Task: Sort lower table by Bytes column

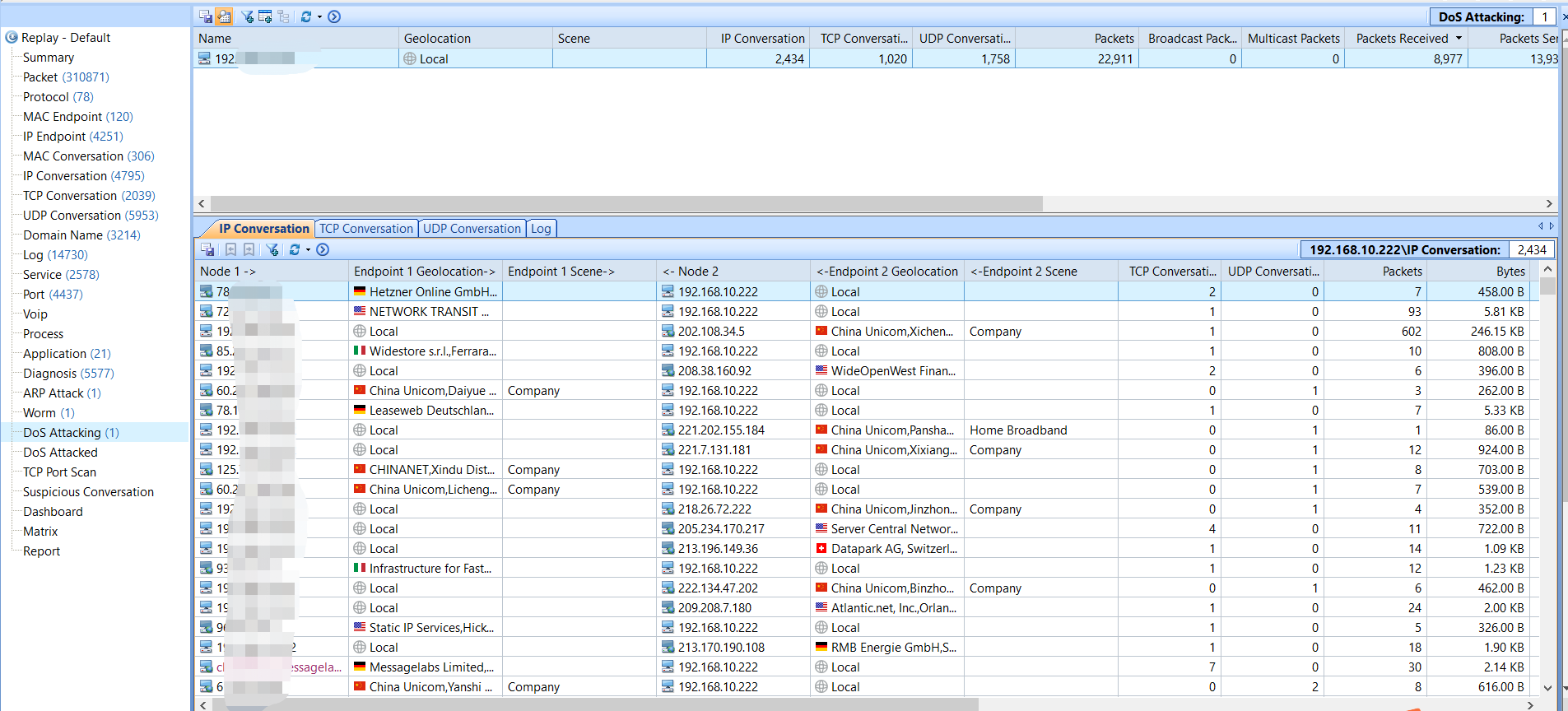Action: point(1479,271)
